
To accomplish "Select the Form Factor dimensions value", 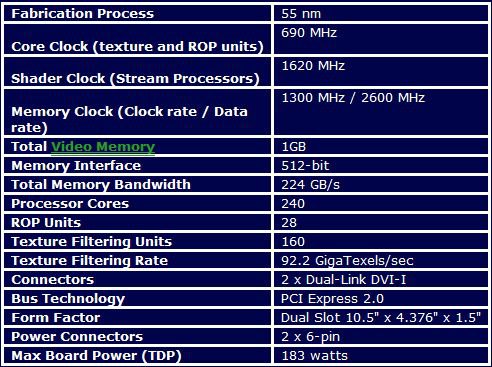I will click(381, 318).
